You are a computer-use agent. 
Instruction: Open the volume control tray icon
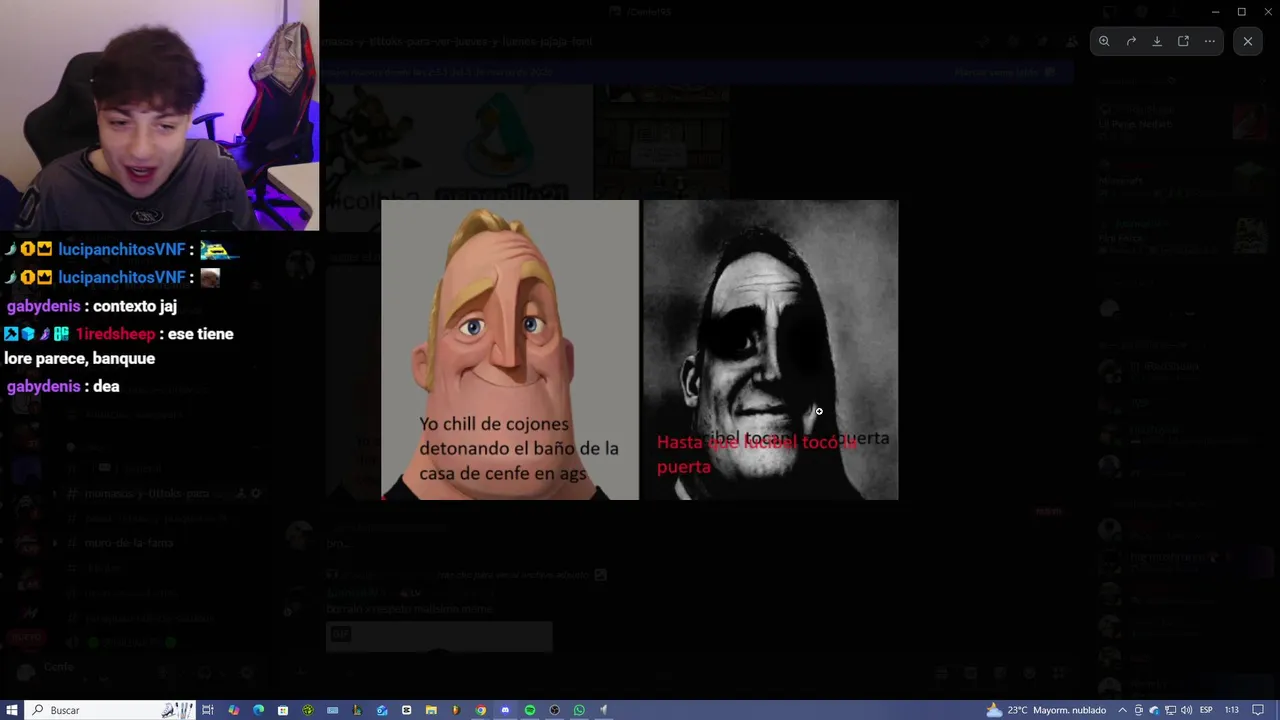pyautogui.click(x=1186, y=710)
